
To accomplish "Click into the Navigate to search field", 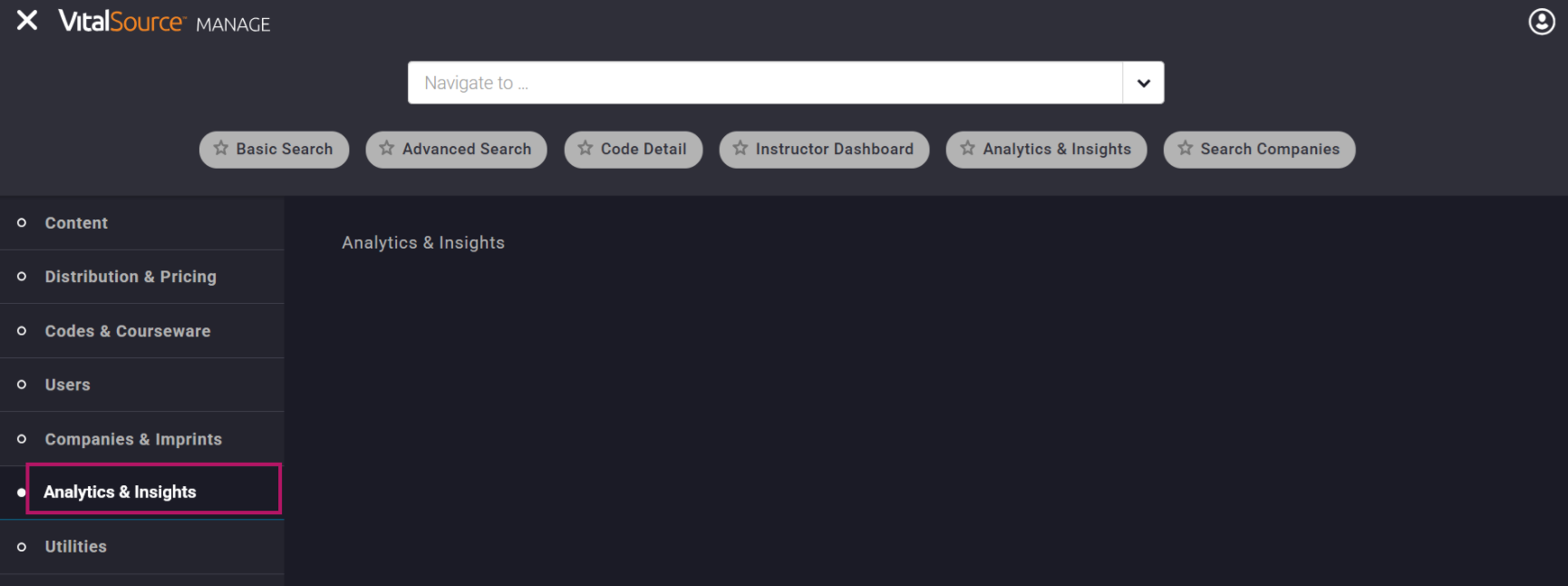I will [764, 83].
